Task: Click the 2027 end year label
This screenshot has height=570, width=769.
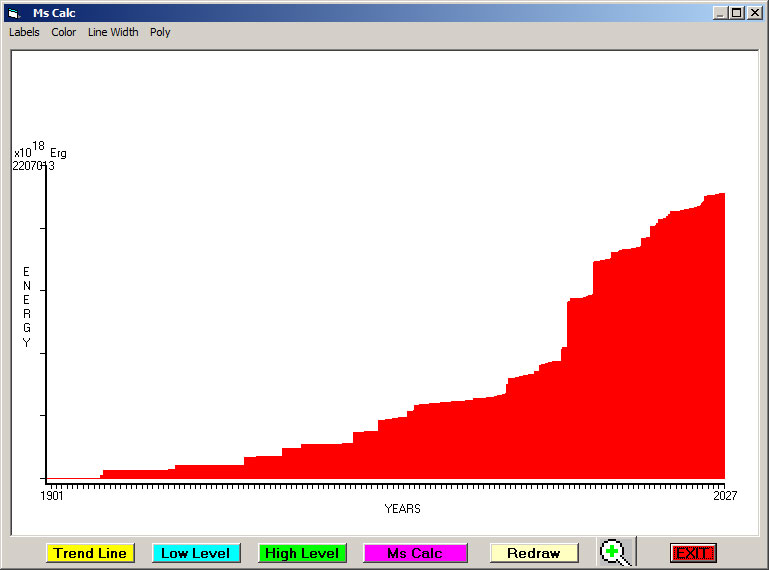Action: point(724,495)
